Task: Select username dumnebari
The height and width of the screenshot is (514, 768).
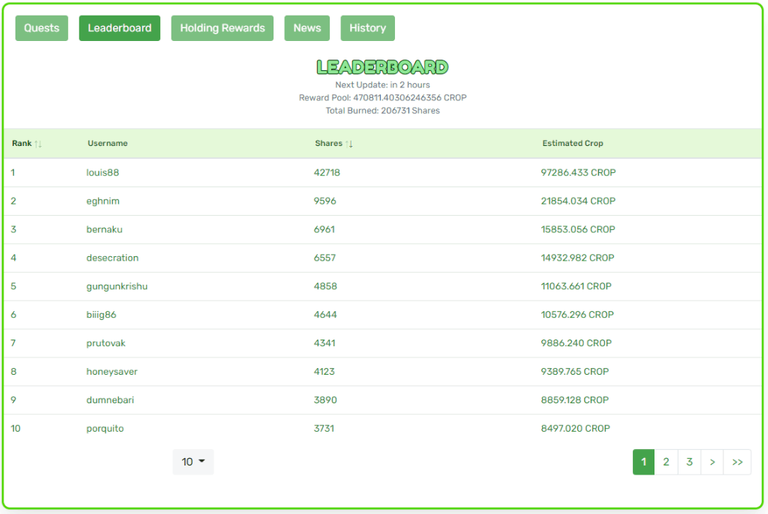Action: [110, 400]
